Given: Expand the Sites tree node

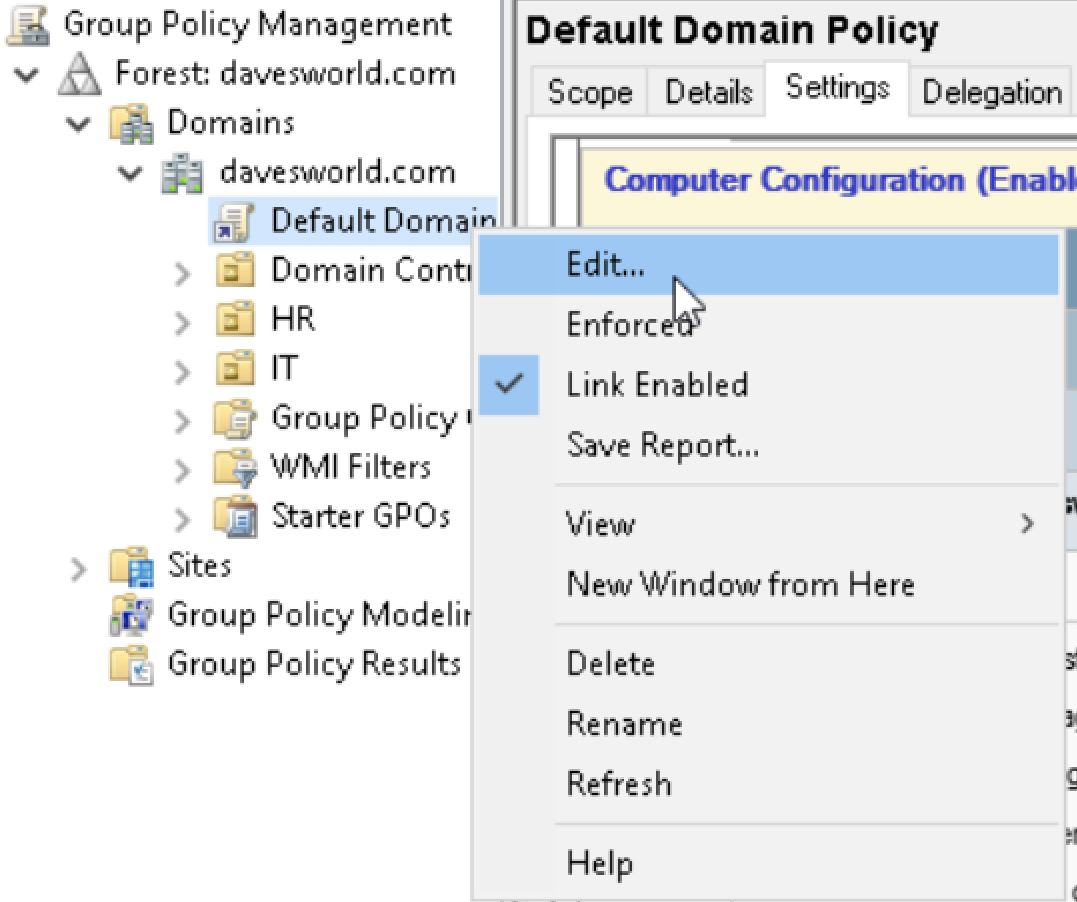Looking at the screenshot, I should 79,568.
